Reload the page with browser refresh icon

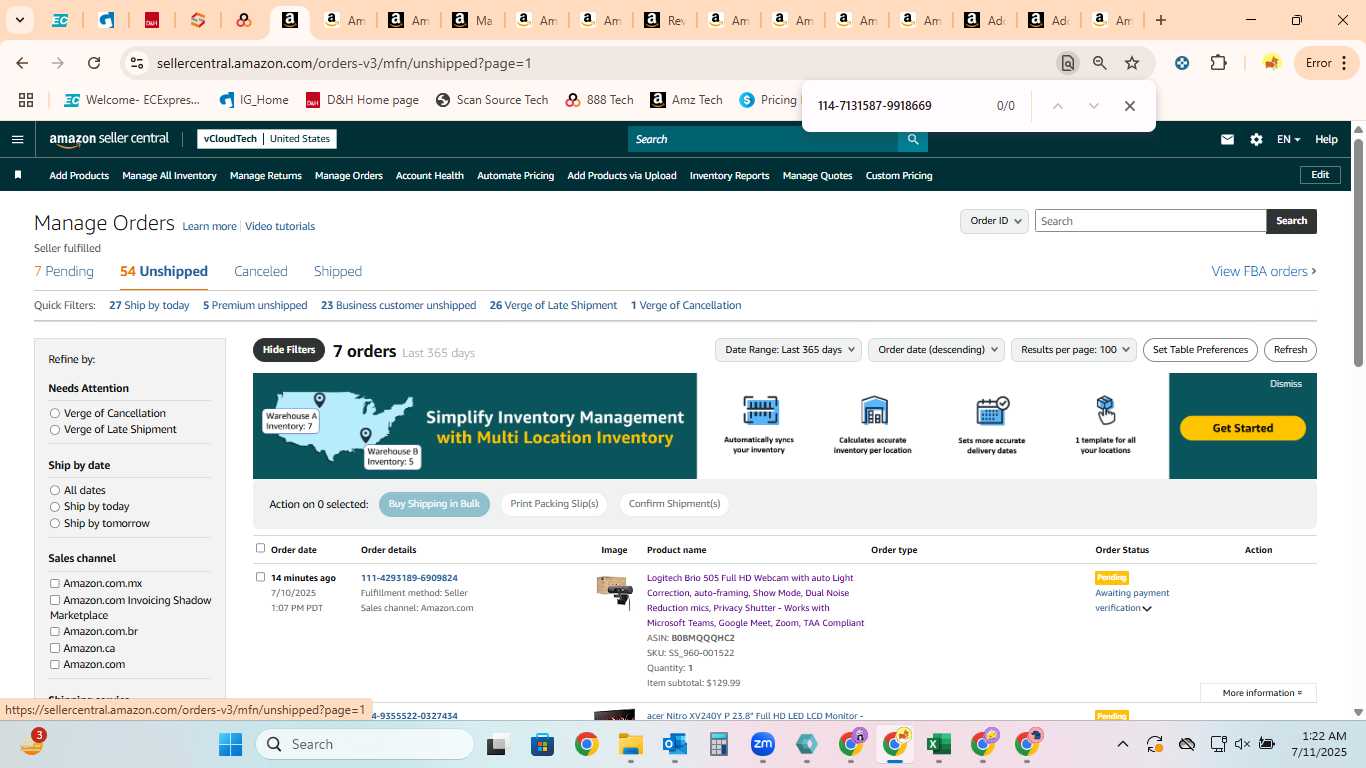[94, 63]
